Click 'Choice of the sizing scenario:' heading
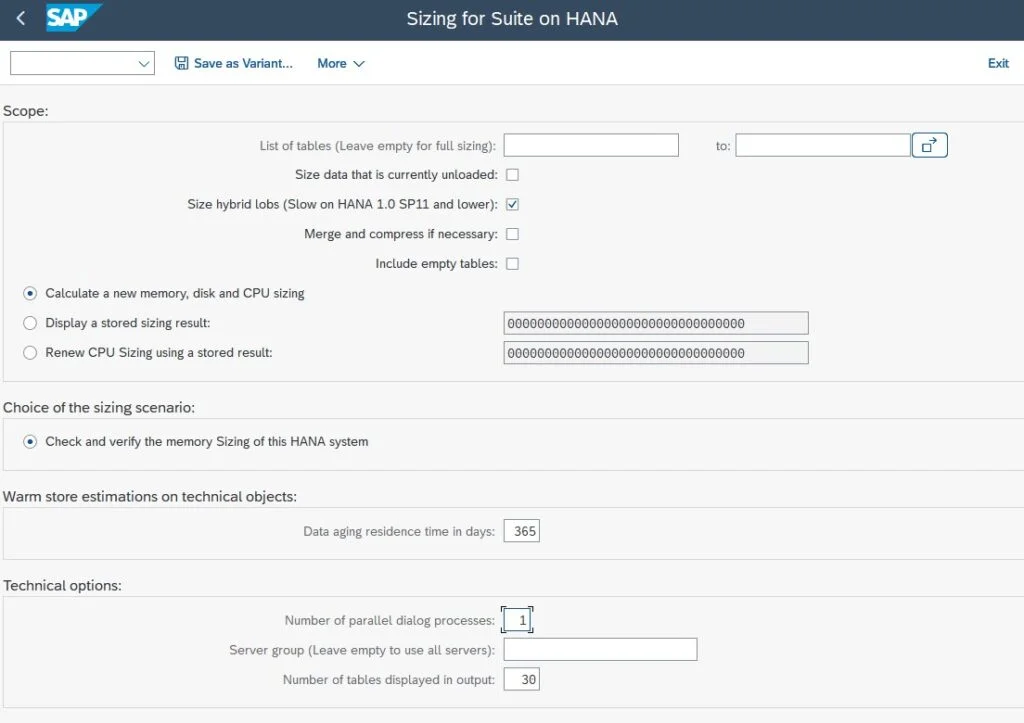1024x723 pixels. (x=99, y=408)
